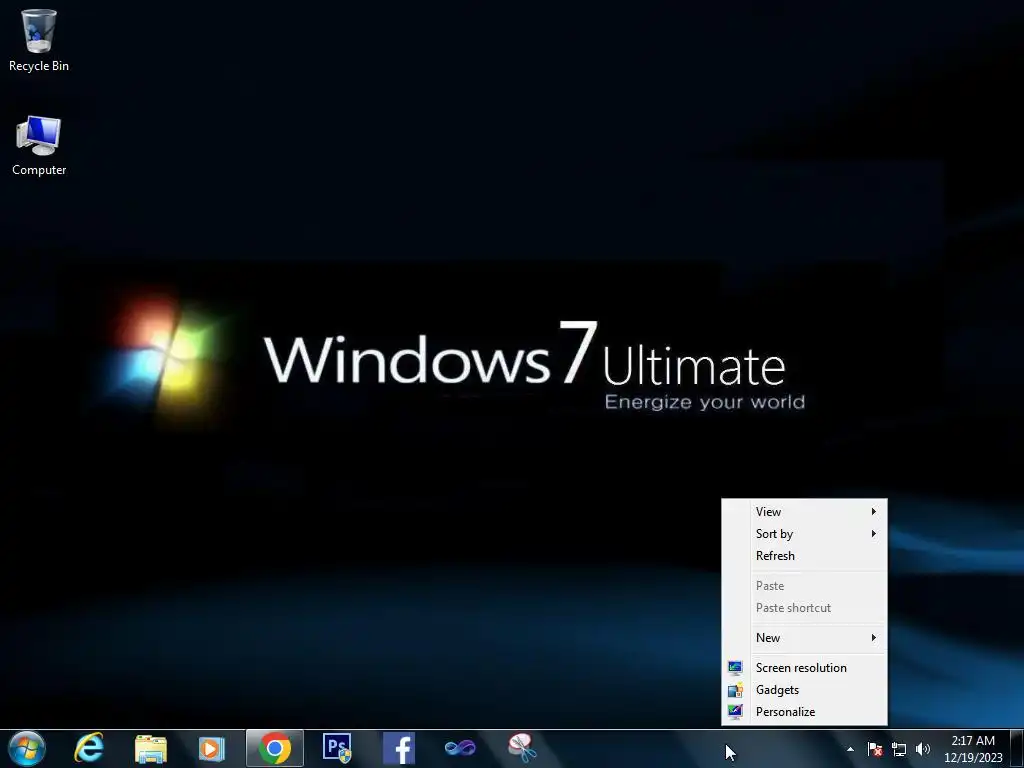Open the Windows Start orb
The width and height of the screenshot is (1024, 768).
[26, 748]
